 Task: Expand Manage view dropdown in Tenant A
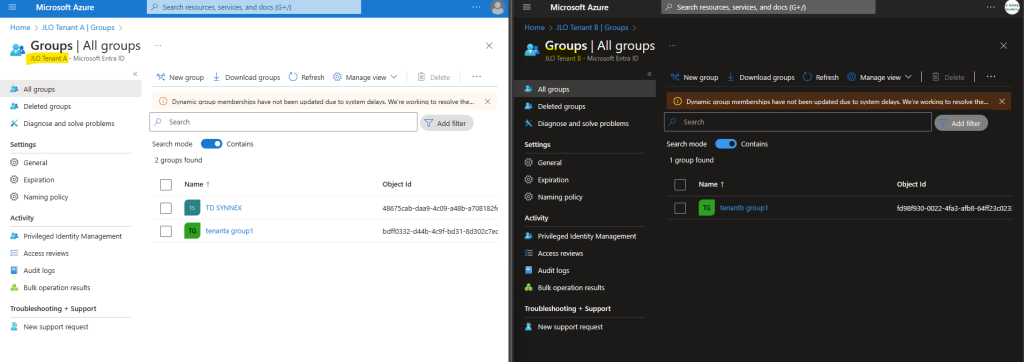click(x=365, y=77)
